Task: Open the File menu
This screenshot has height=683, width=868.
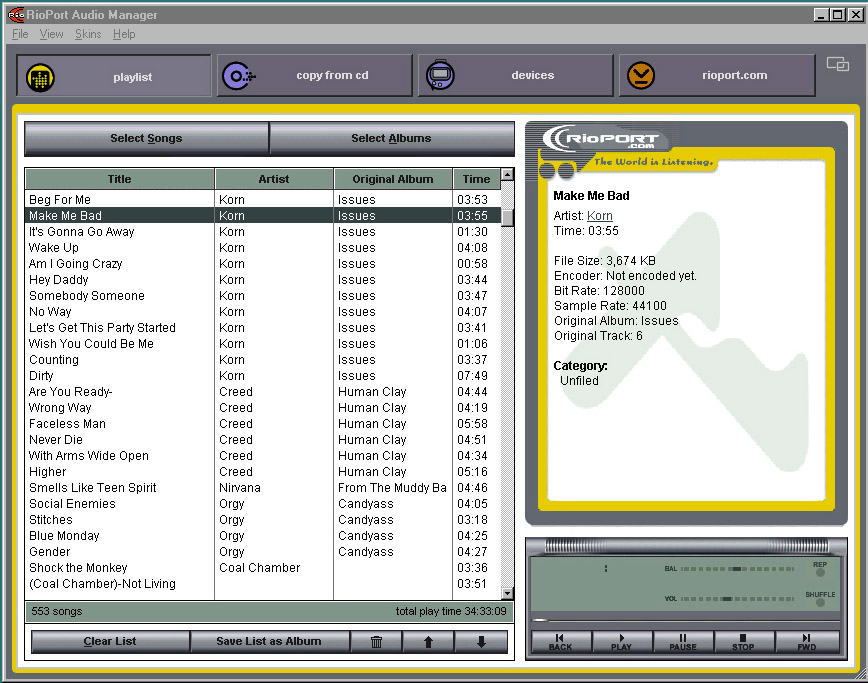Action: click(20, 34)
